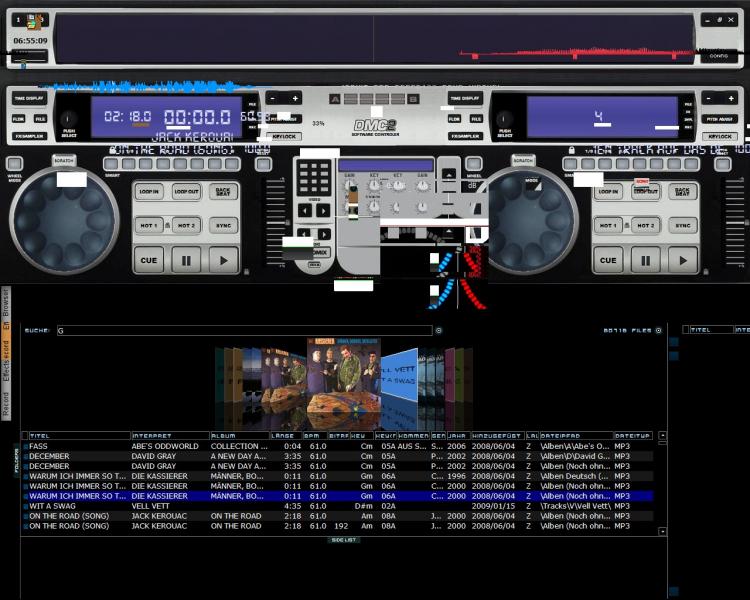Click the FILE button on the right deck
The image size is (750, 600).
476,119
